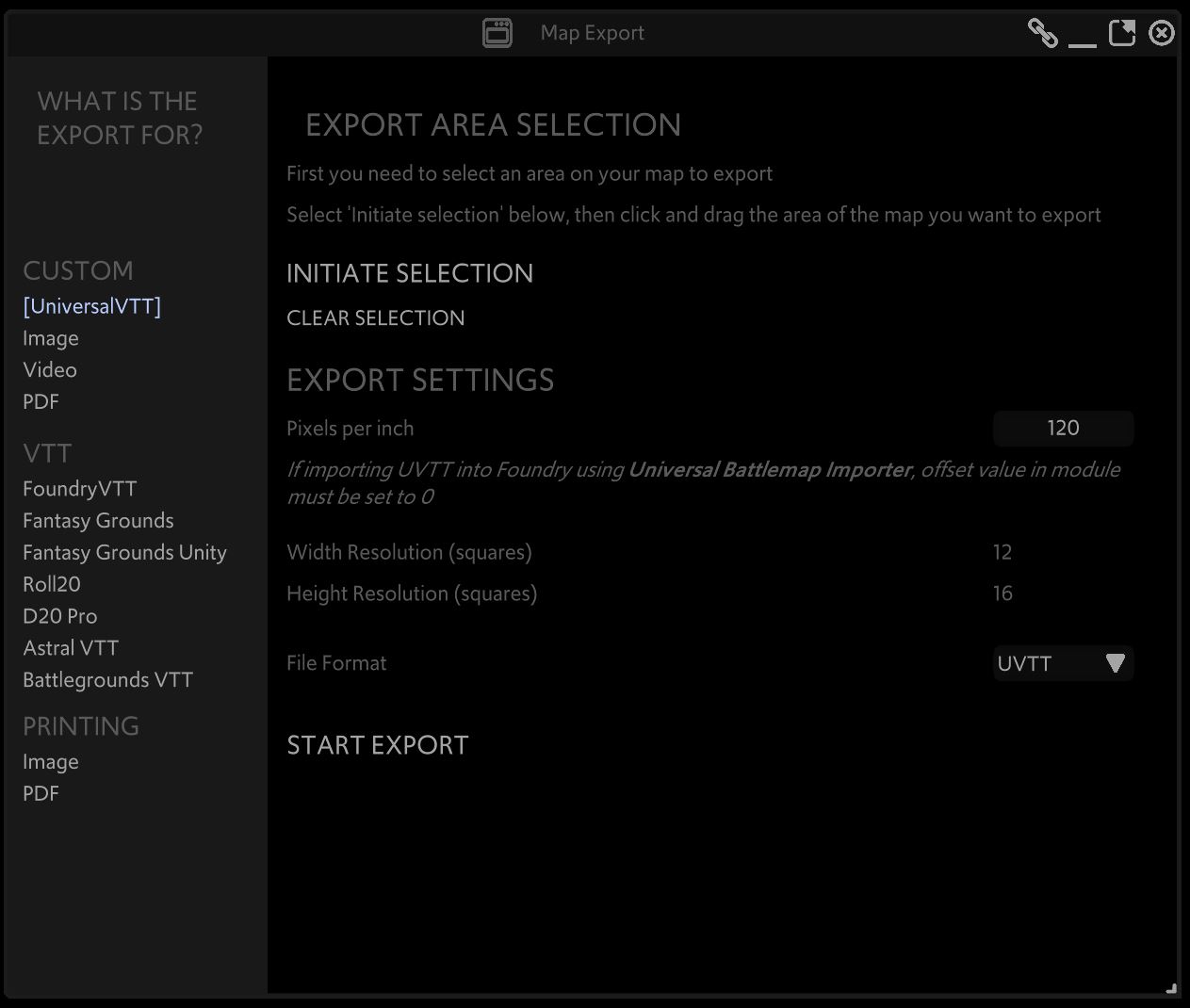Click the Map Export window icon
Viewport: 1190px width, 1008px height.
tap(497, 33)
